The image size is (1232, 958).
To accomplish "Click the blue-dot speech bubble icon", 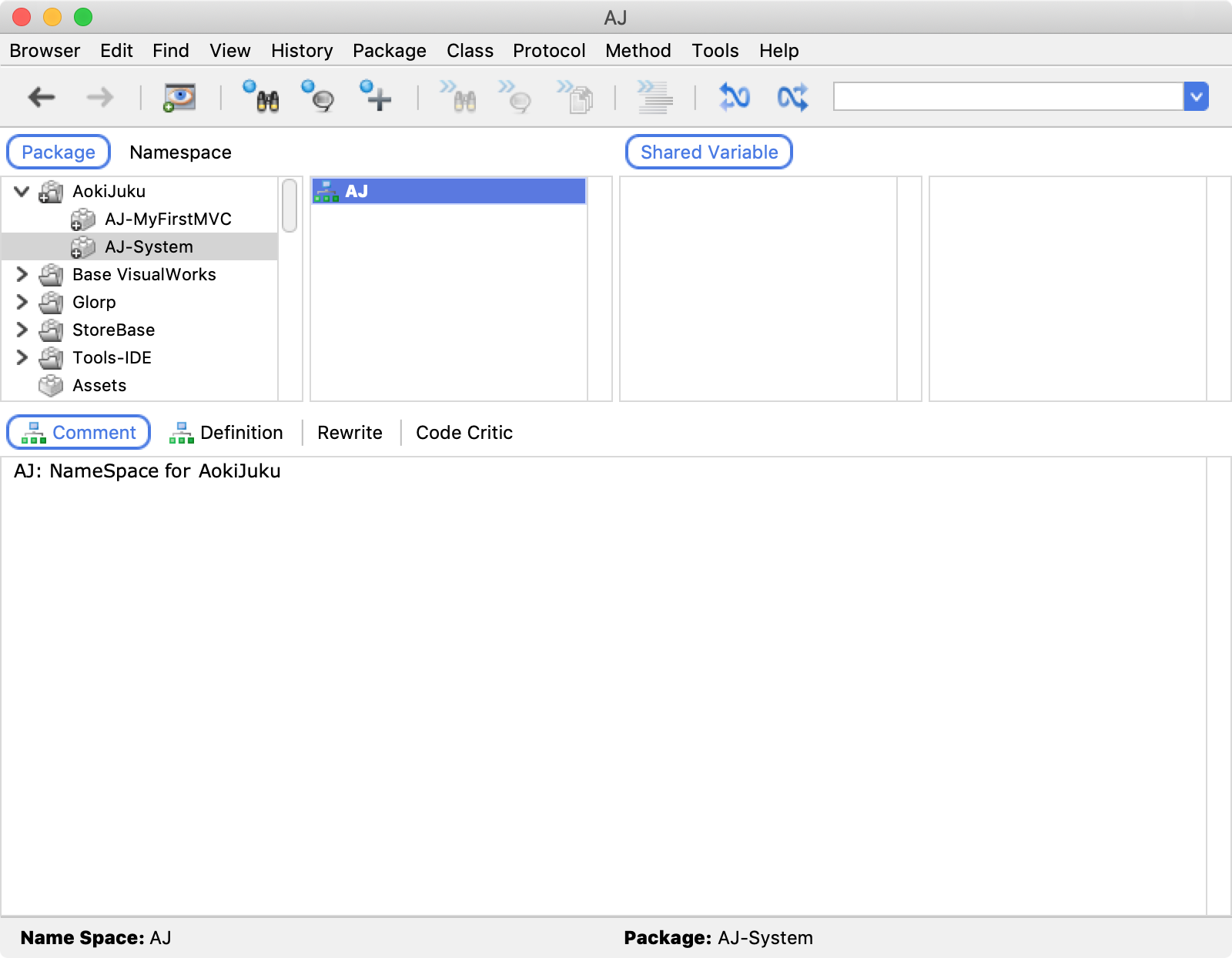I will [x=319, y=97].
